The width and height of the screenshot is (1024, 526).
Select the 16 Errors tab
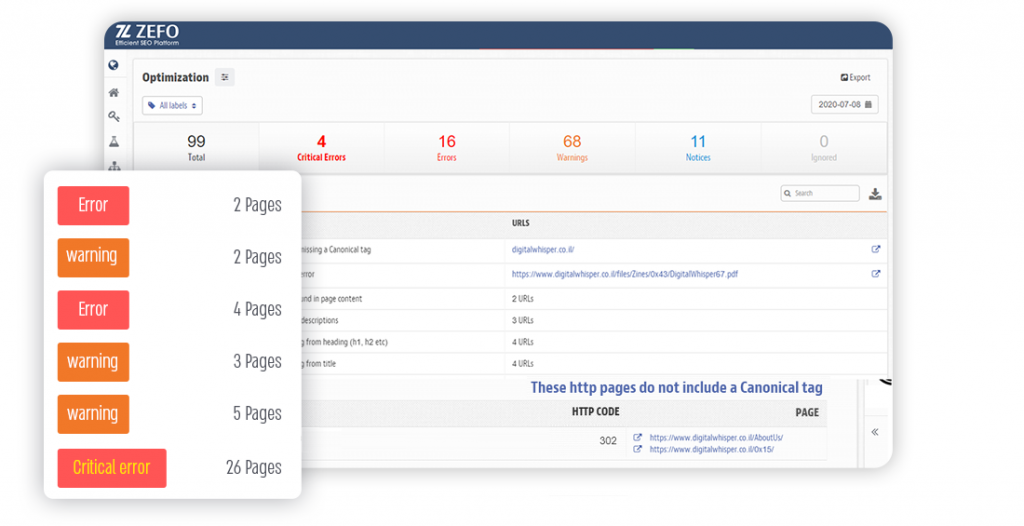click(x=447, y=148)
